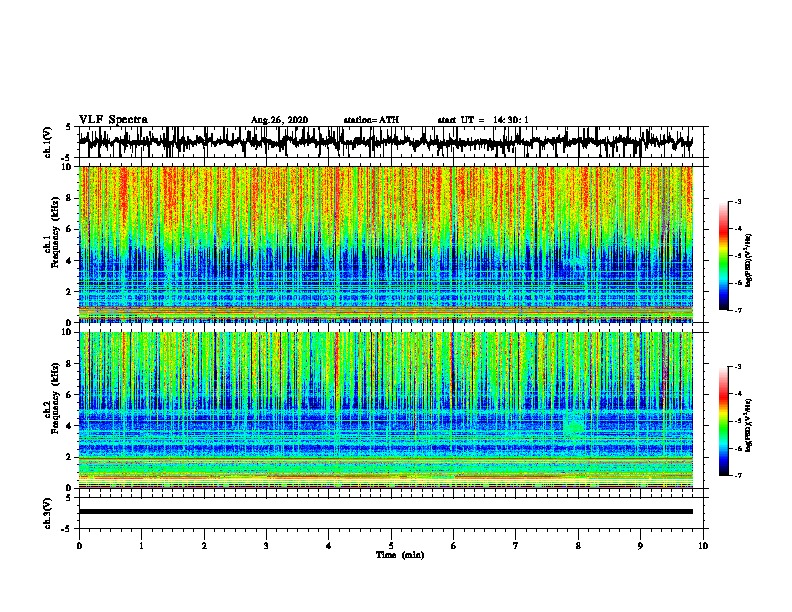Click the "station= ATH" header label
The height and width of the screenshot is (612, 792).
pos(371,120)
